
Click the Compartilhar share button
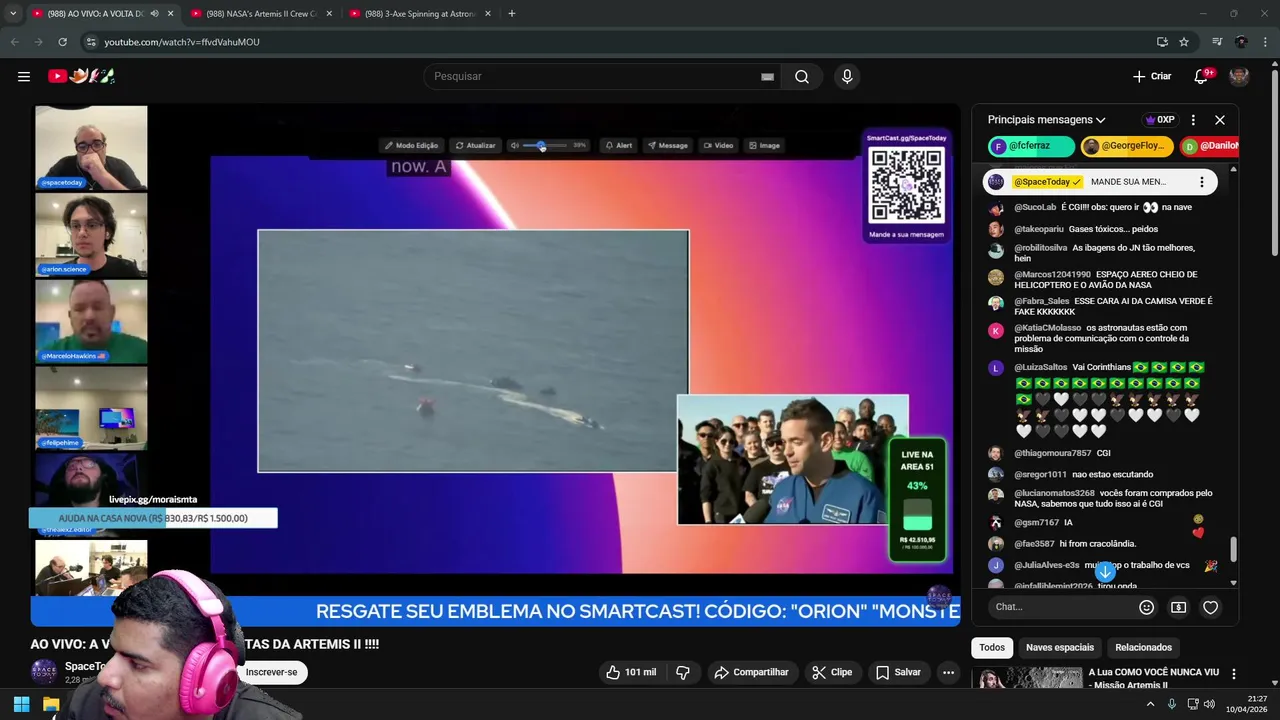[751, 672]
